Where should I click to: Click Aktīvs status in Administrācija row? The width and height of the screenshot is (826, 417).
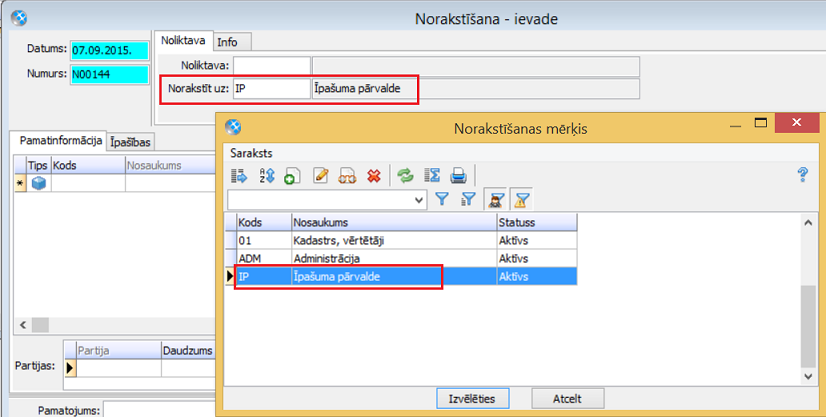tap(536, 259)
